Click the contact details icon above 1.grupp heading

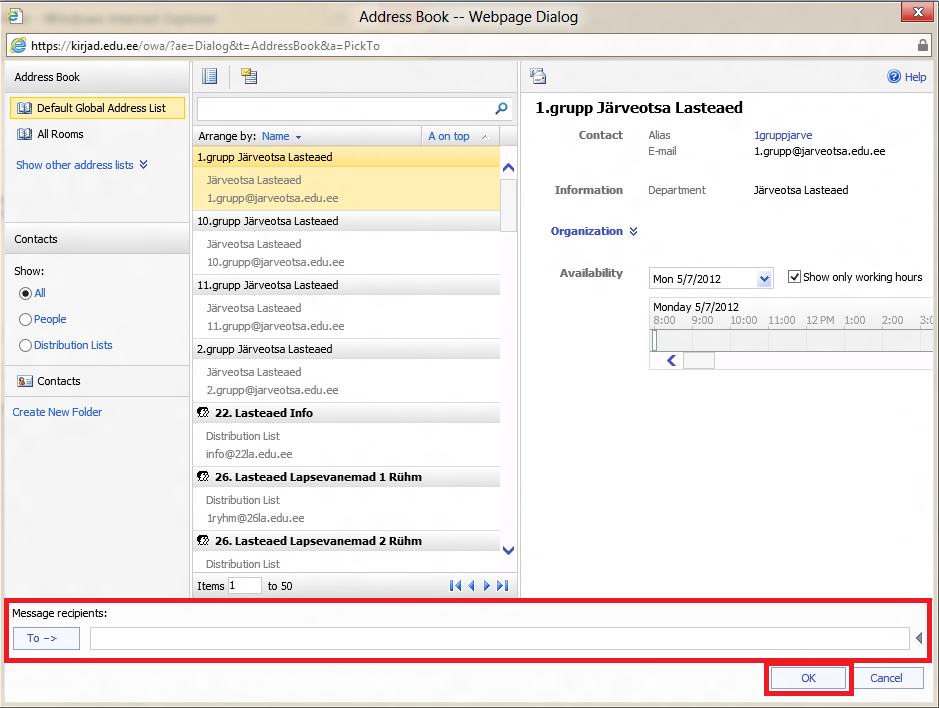(x=538, y=76)
